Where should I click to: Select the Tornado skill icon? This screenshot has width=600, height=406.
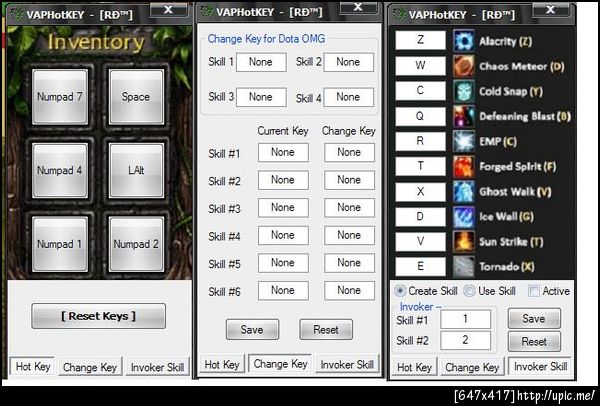click(464, 267)
